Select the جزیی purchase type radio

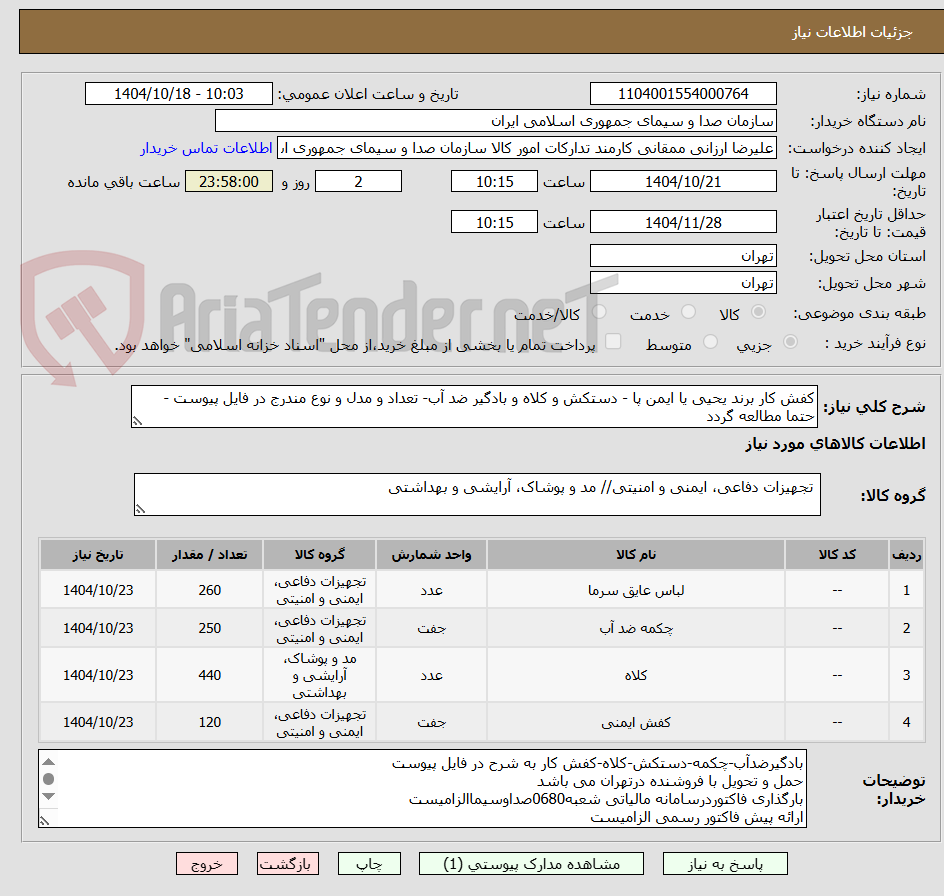[x=790, y=342]
